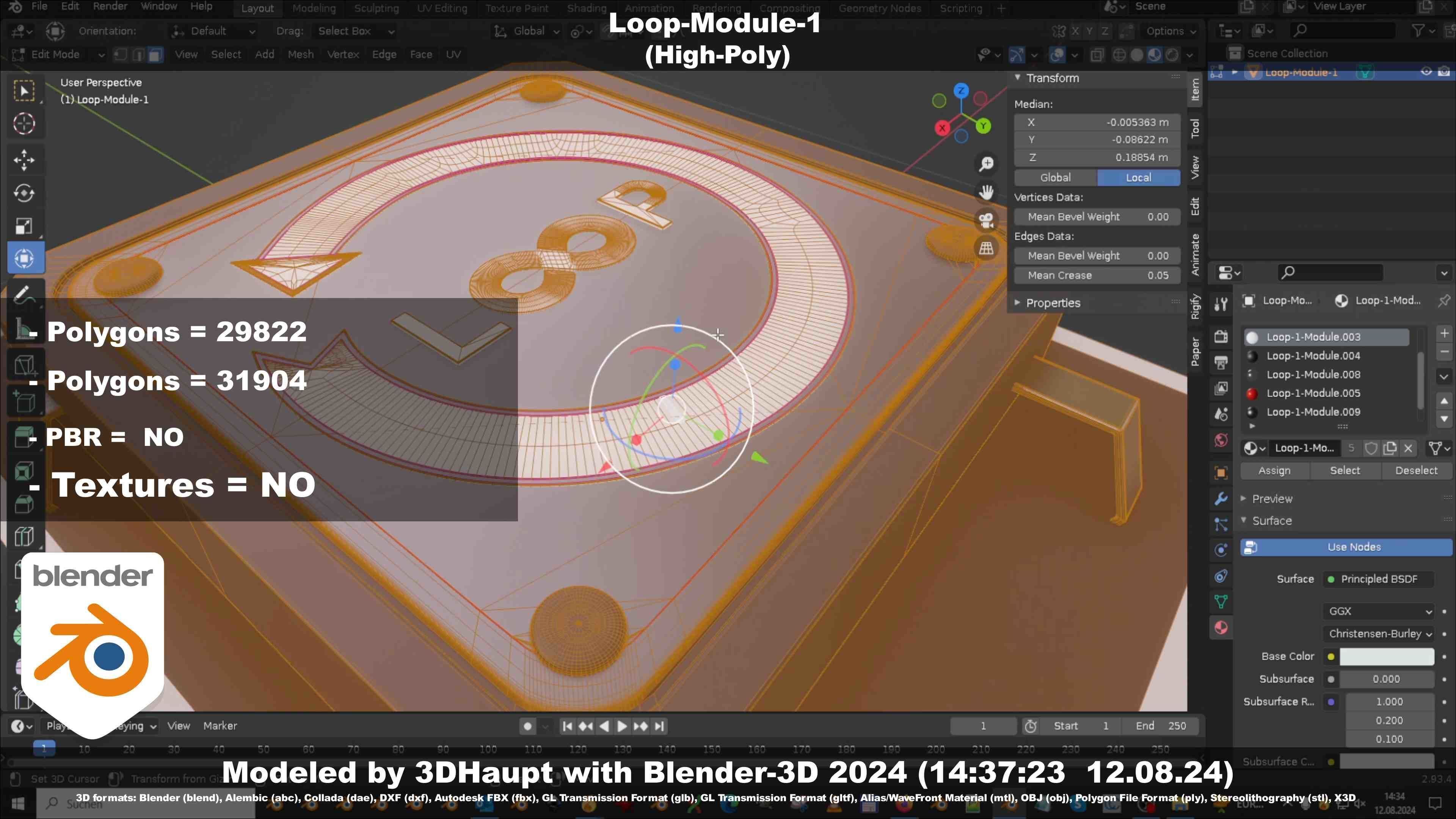The height and width of the screenshot is (819, 1456).
Task: Click the pan view hand icon
Action: [986, 192]
